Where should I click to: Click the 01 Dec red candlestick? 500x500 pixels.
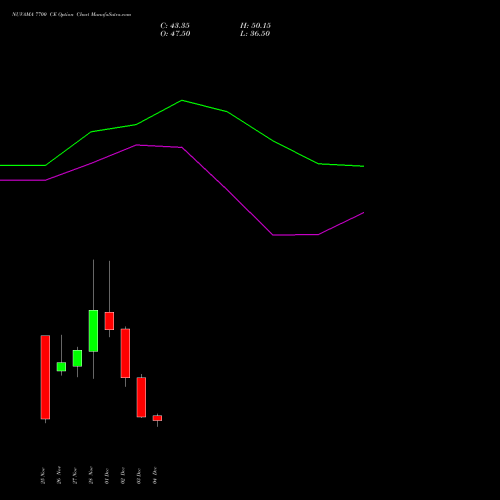tap(109, 321)
